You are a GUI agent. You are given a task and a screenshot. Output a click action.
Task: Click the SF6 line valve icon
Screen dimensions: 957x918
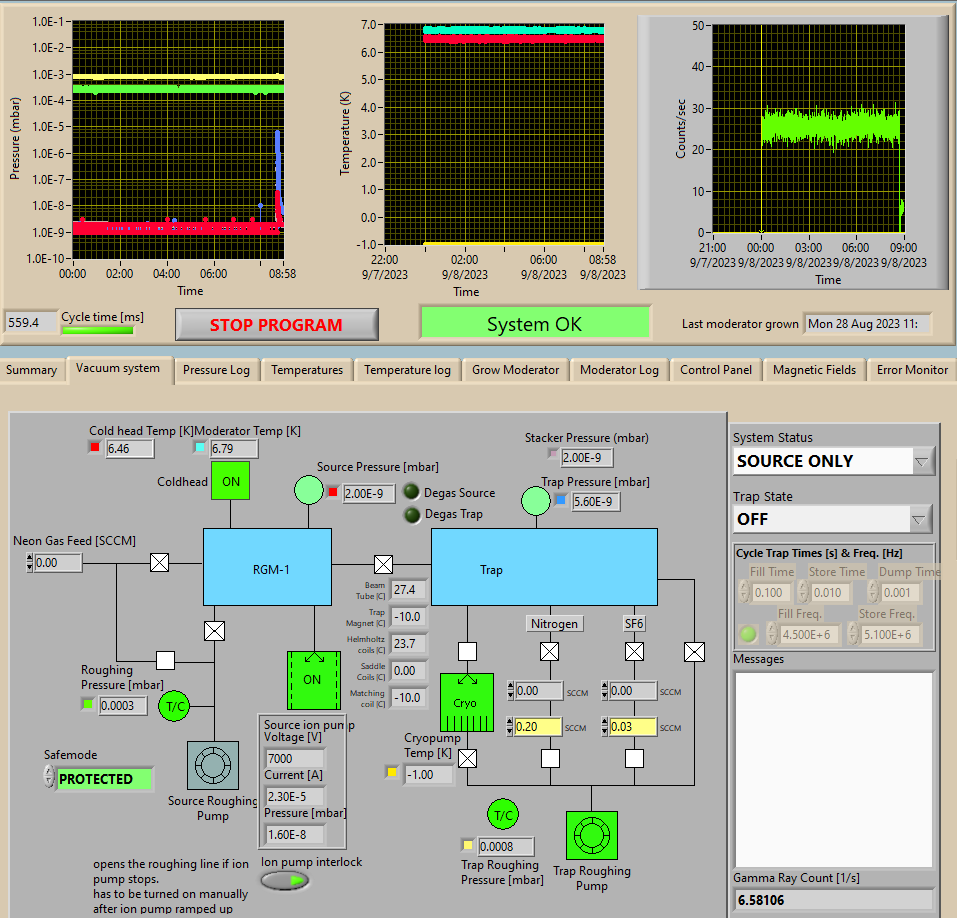pyautogui.click(x=634, y=652)
